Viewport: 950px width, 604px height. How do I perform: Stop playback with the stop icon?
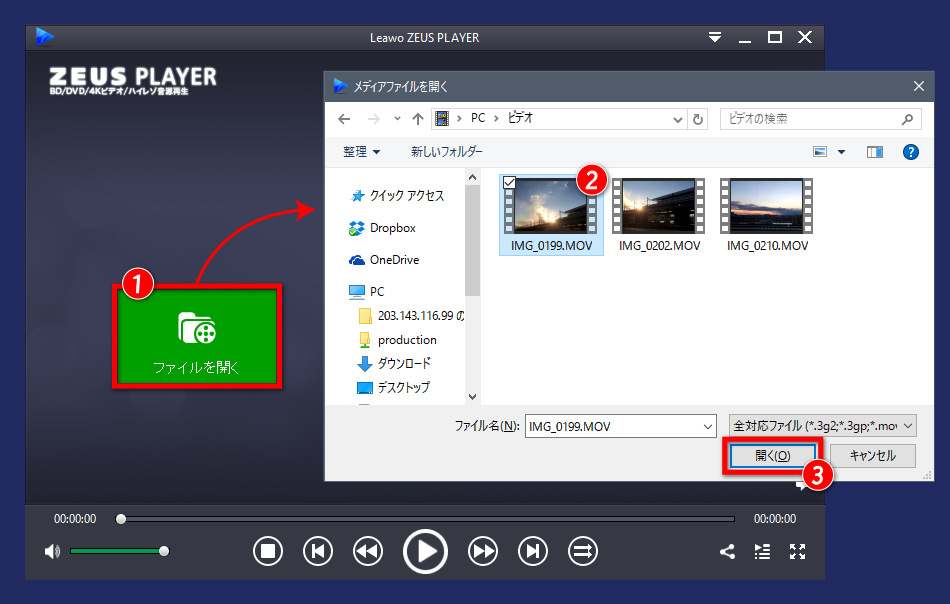pos(268,551)
